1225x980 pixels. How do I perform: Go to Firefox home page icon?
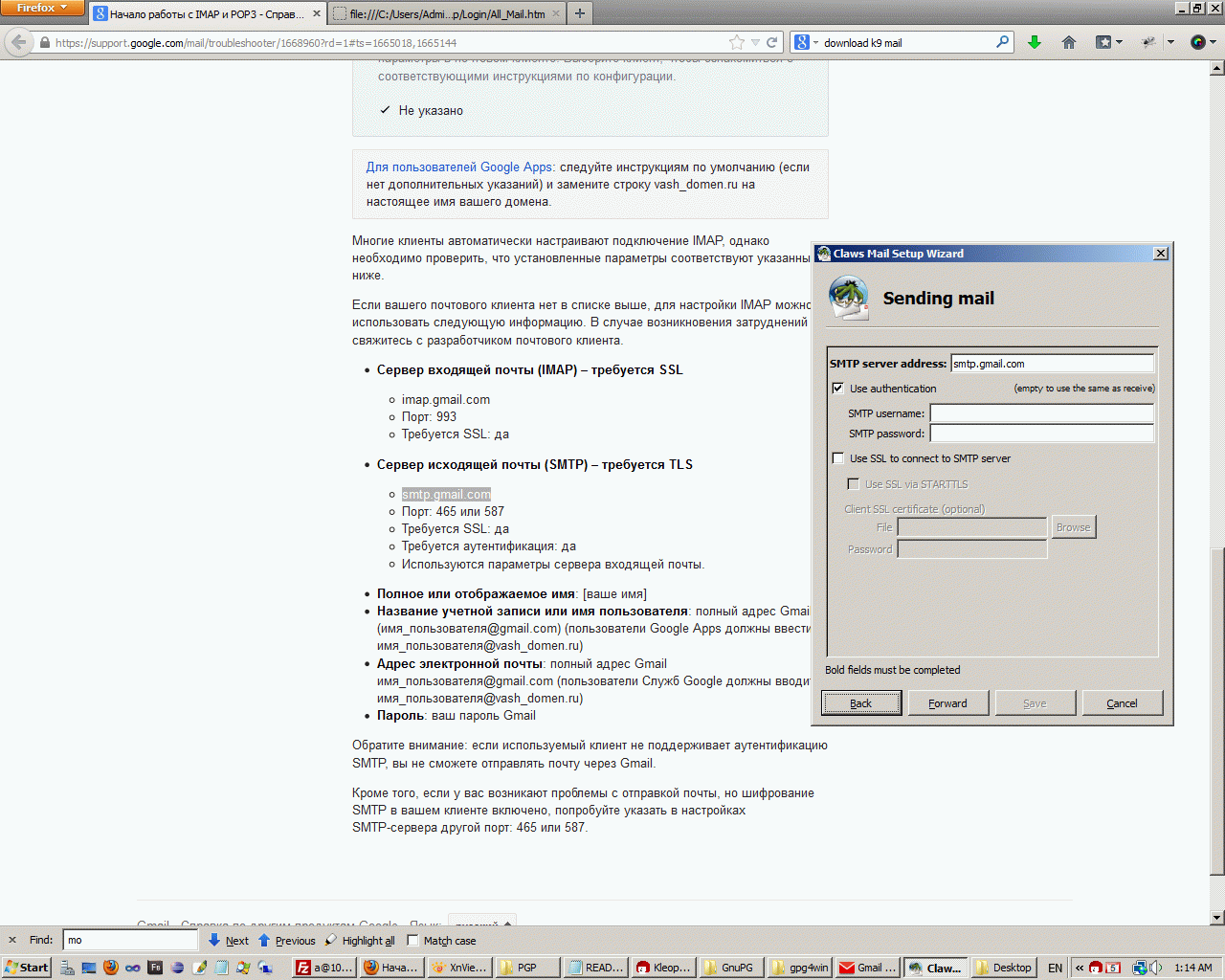[x=1069, y=42]
